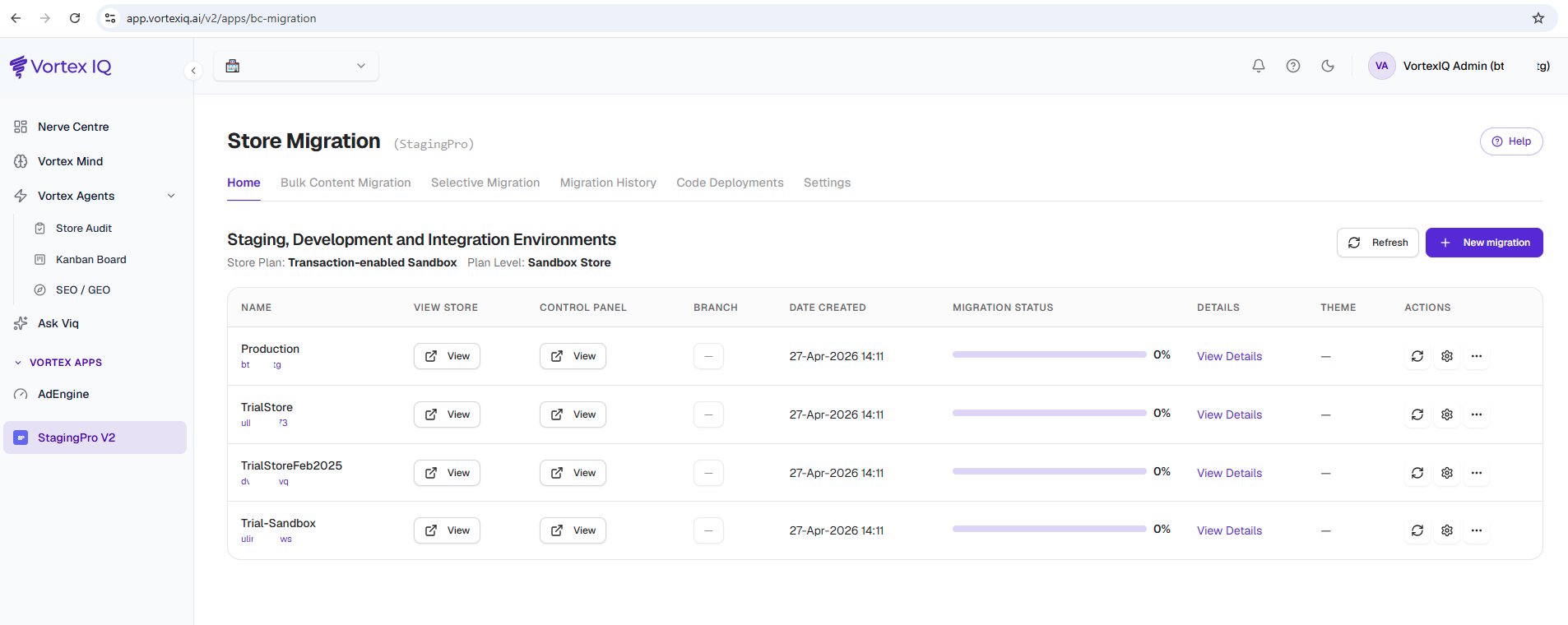Viewport: 1568px width, 625px height.
Task: Click View Details link for TrialStore
Action: pyautogui.click(x=1229, y=414)
